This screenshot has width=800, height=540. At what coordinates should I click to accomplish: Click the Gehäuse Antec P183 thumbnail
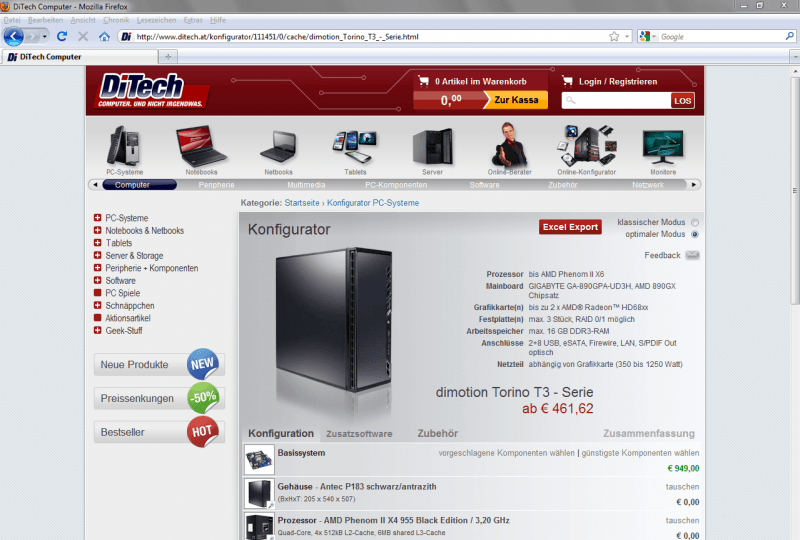pos(259,493)
